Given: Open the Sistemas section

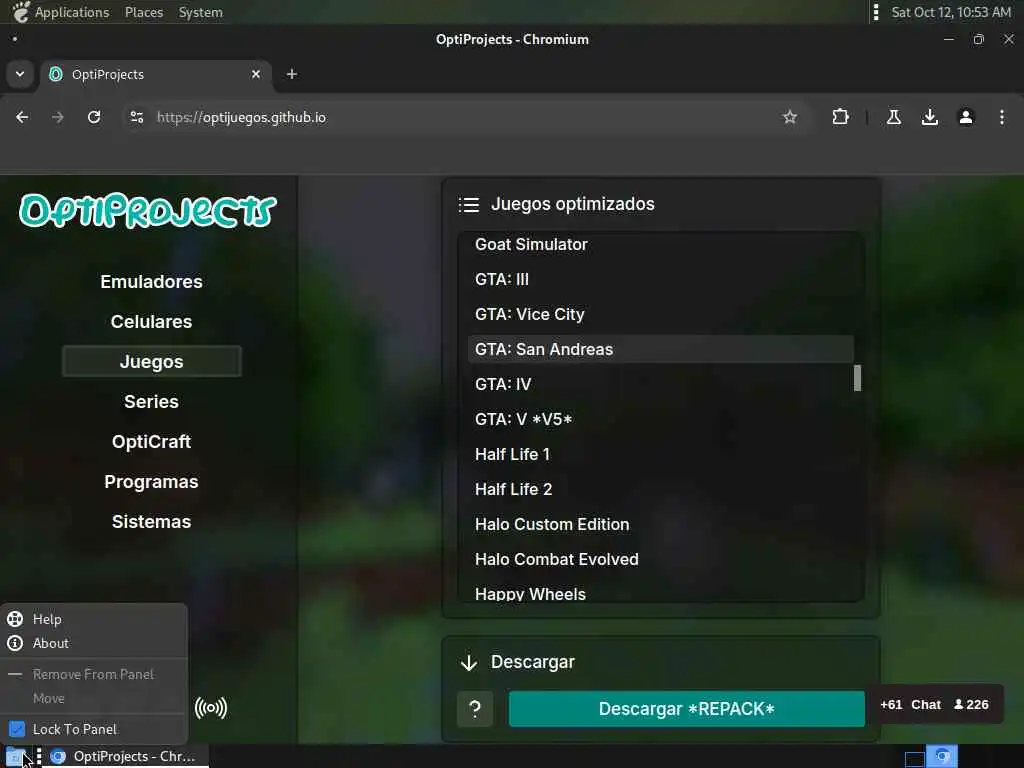Looking at the screenshot, I should [x=152, y=521].
